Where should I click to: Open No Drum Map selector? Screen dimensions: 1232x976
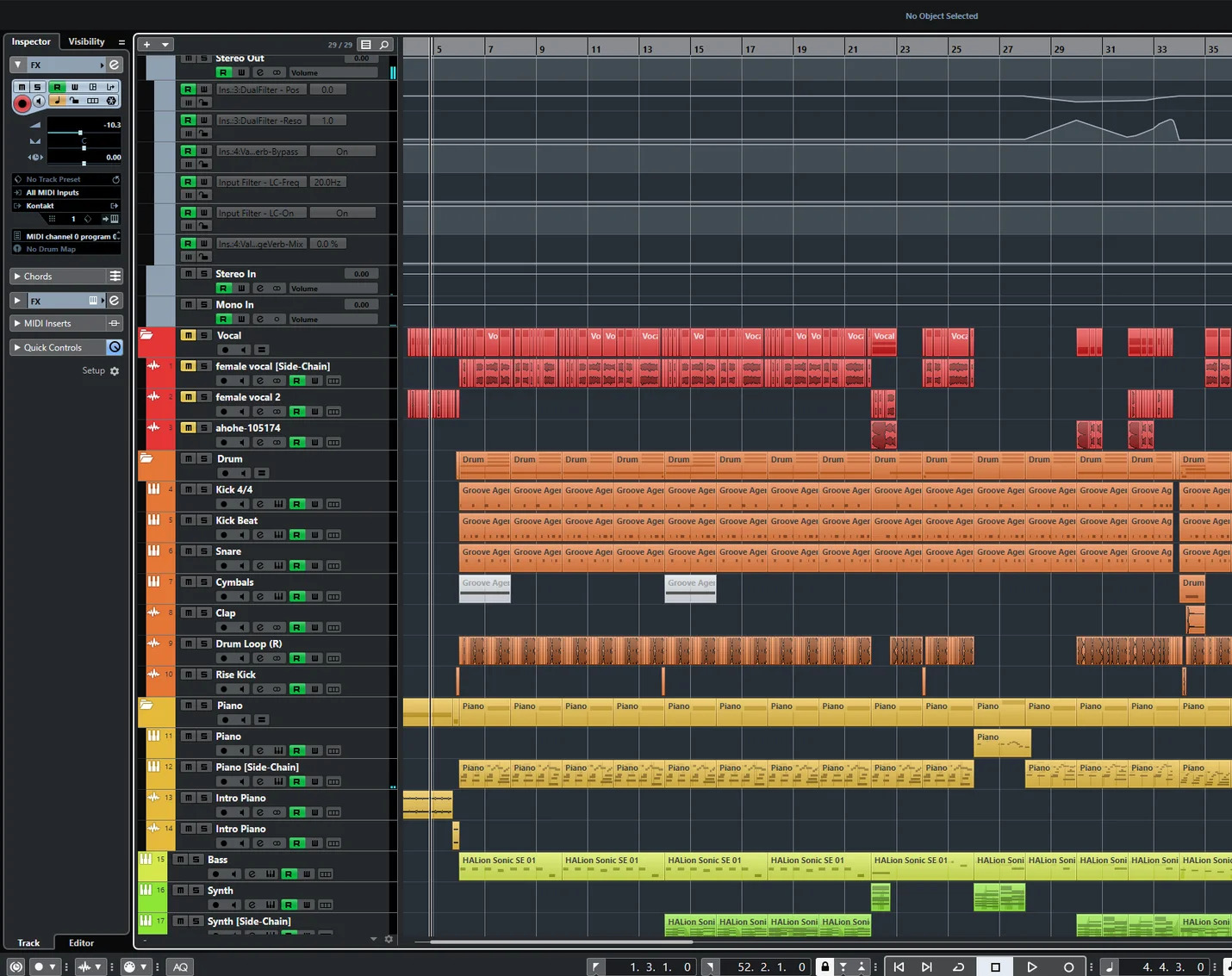(x=66, y=249)
